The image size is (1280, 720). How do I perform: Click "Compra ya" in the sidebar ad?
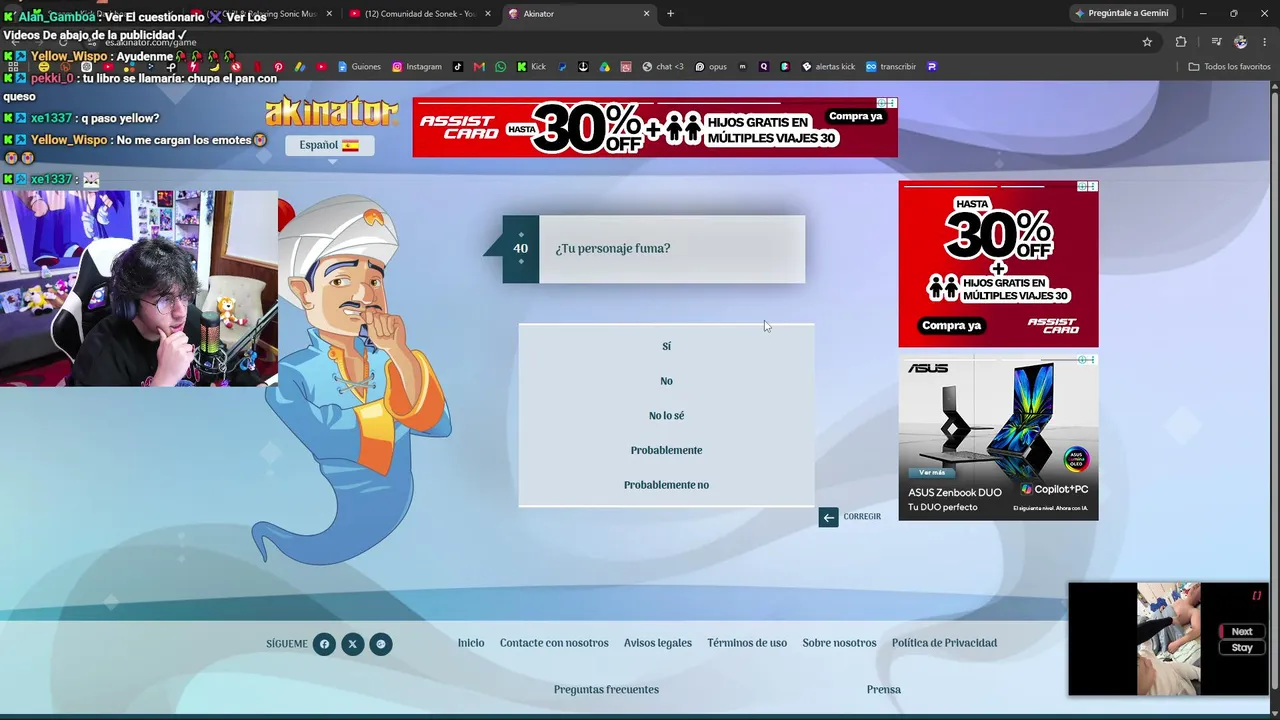point(952,325)
